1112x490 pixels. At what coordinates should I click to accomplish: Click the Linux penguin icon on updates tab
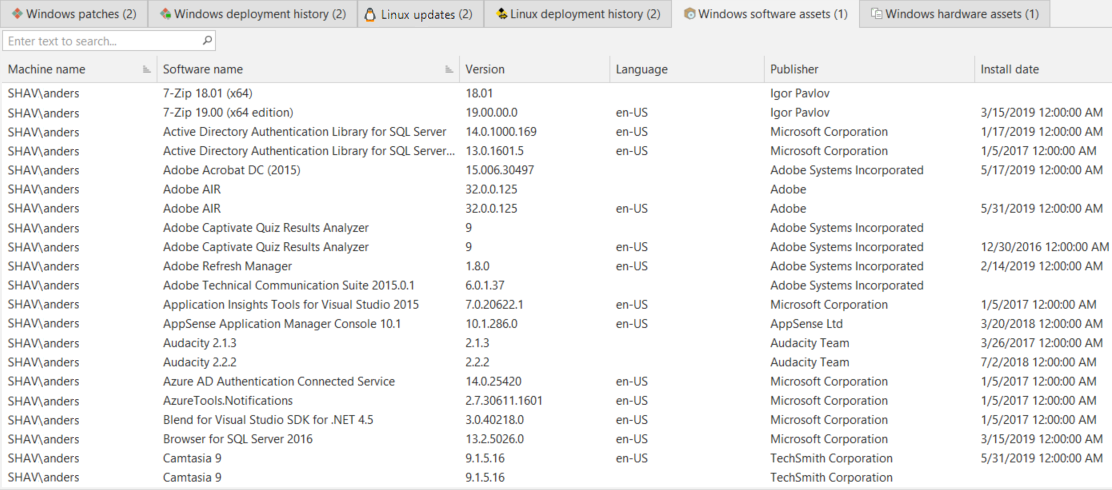370,14
